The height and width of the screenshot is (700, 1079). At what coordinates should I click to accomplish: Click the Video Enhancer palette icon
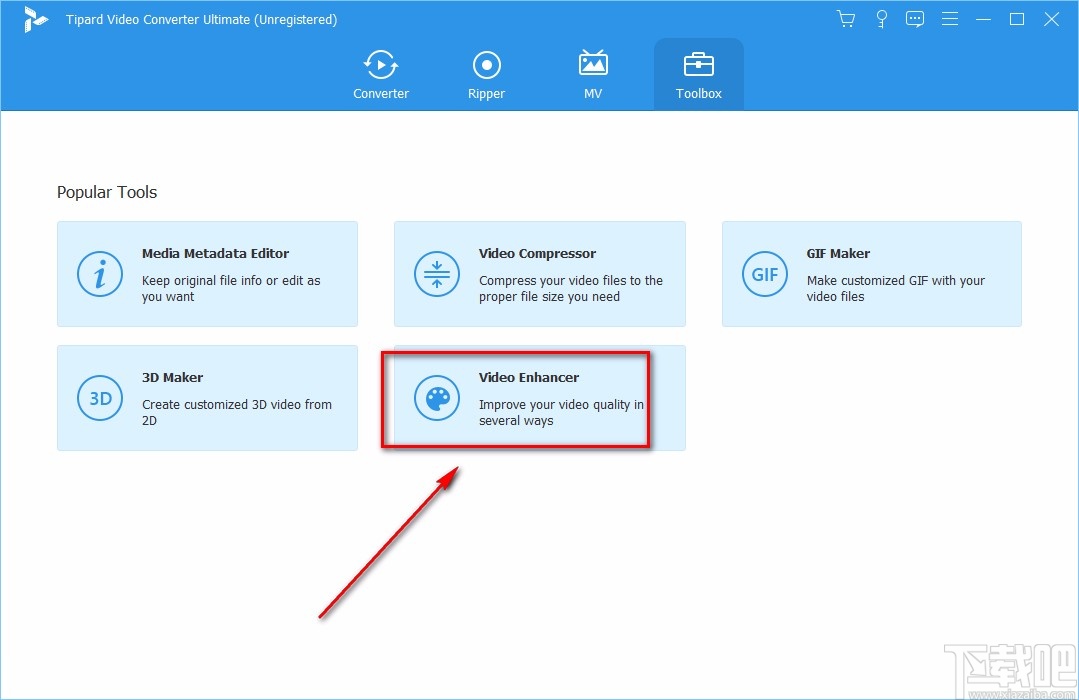(x=437, y=398)
